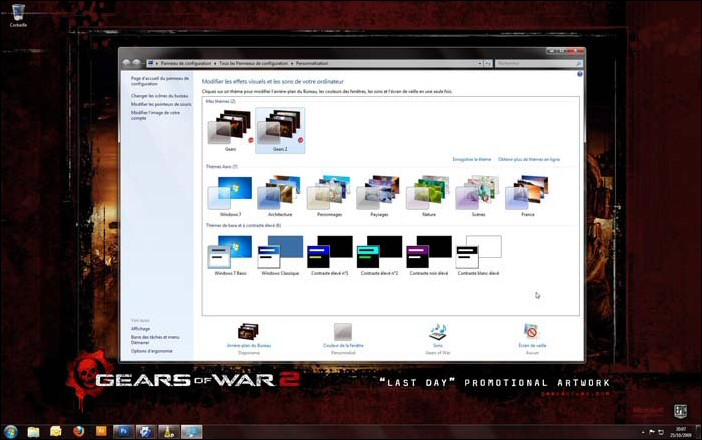Select the Gears 2 theme
Viewport: 702px width, 440px height.
point(280,130)
